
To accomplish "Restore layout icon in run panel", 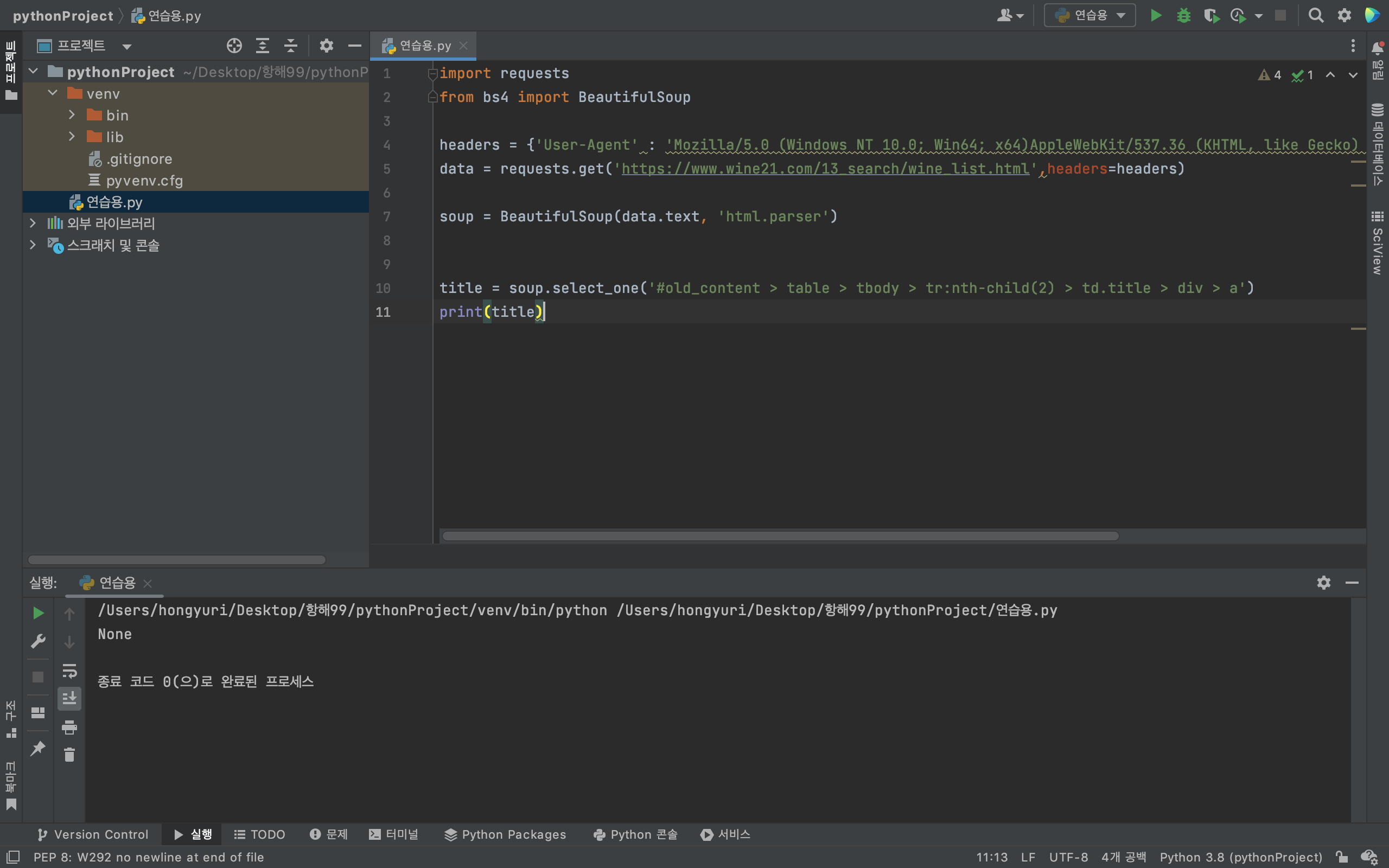I will (x=38, y=712).
